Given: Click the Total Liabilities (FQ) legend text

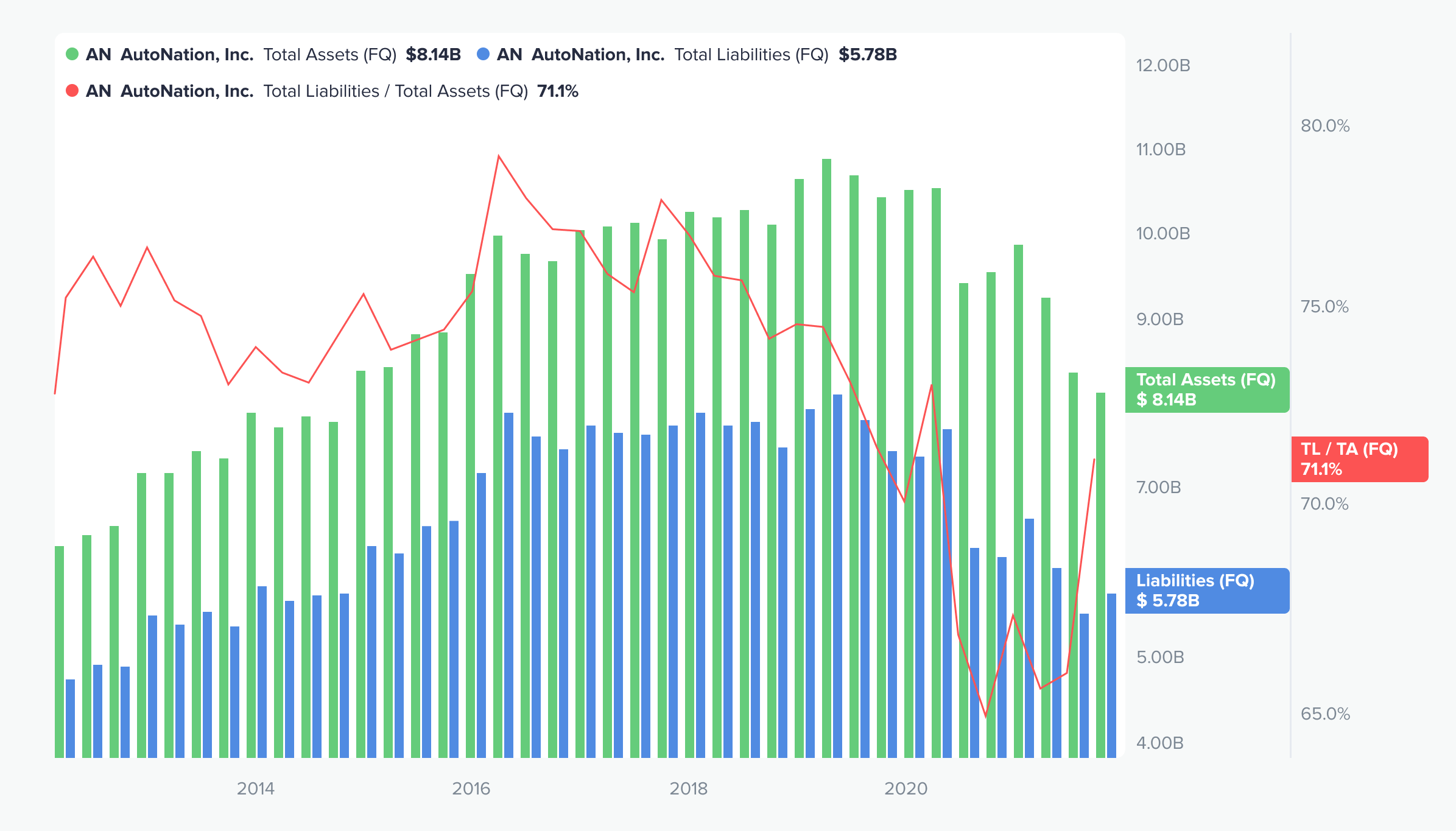Looking at the screenshot, I should 751,55.
